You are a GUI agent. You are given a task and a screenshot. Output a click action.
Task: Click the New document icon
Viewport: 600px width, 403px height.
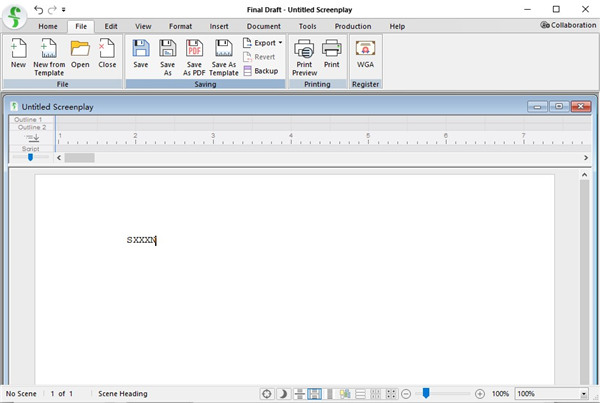pos(18,54)
